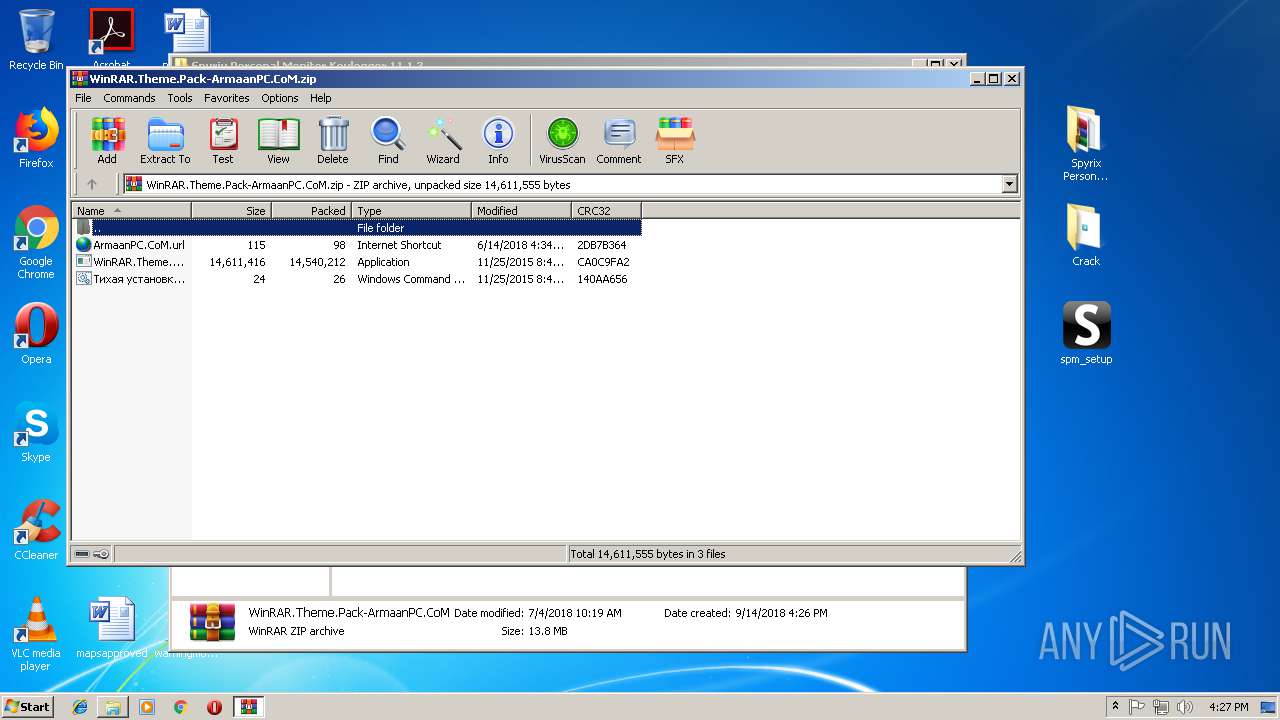Click the drive icon in the status bar
The width and height of the screenshot is (1280, 720).
pyautogui.click(x=82, y=554)
